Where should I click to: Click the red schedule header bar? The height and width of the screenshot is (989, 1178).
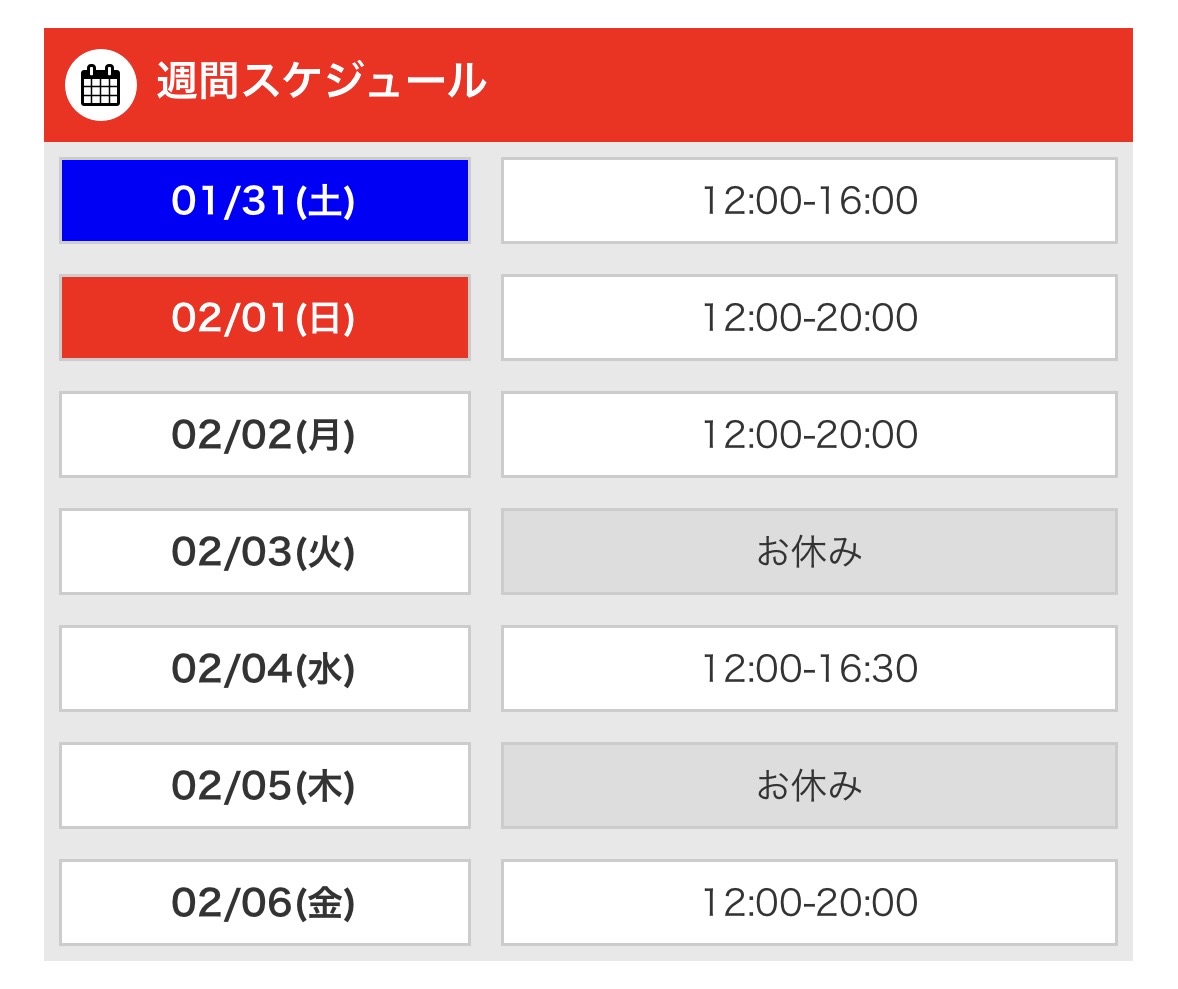800,85
